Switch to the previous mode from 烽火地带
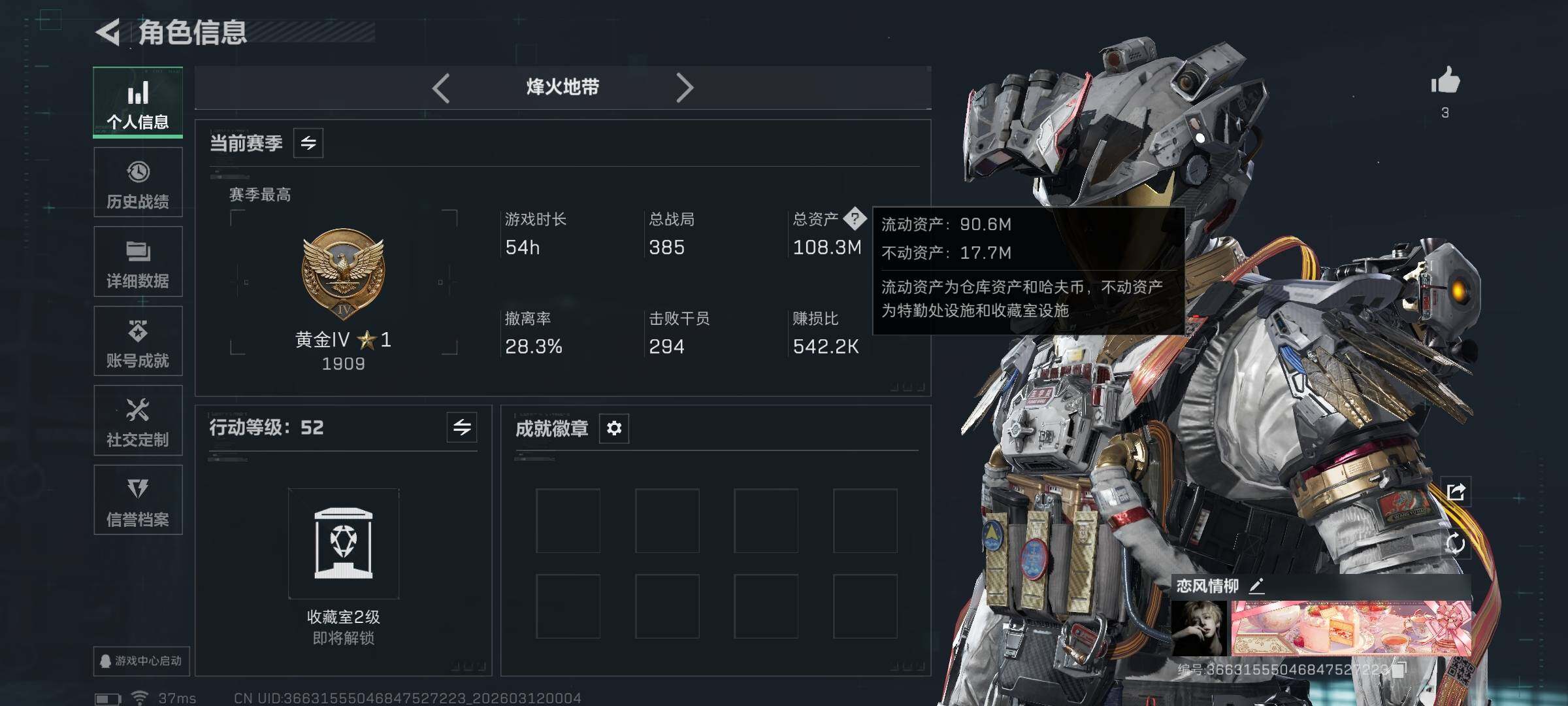The height and width of the screenshot is (706, 1568). click(441, 88)
